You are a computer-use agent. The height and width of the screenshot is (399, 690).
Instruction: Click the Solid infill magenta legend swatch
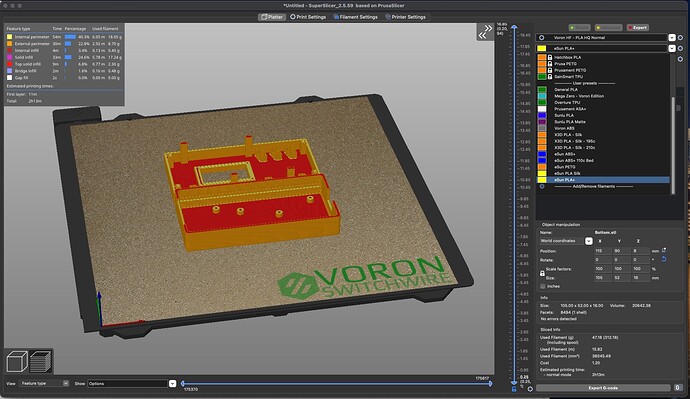tap(9, 57)
